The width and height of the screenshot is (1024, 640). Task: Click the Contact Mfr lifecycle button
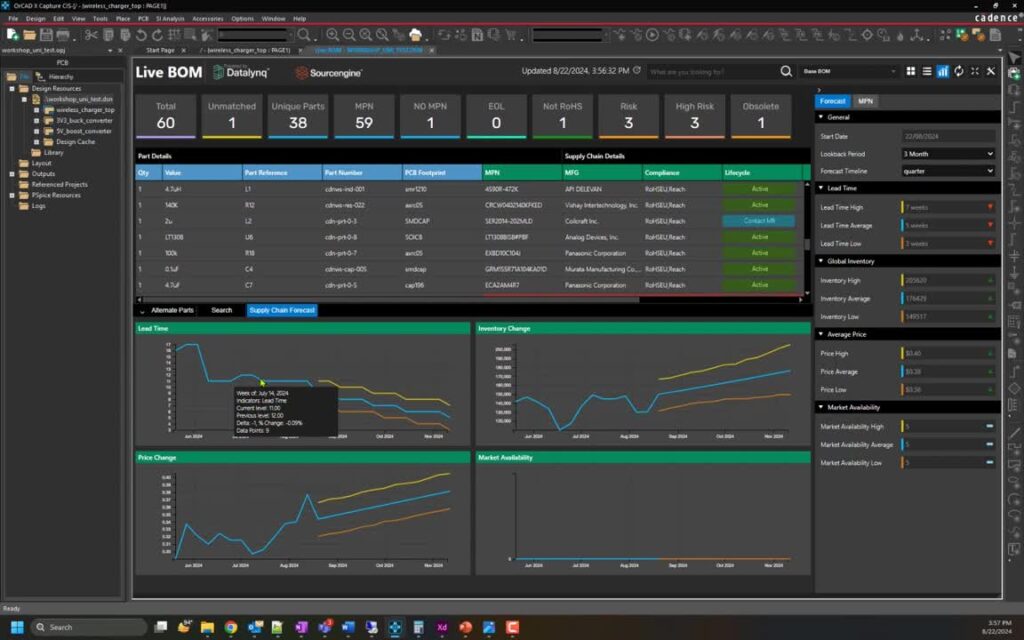point(759,221)
